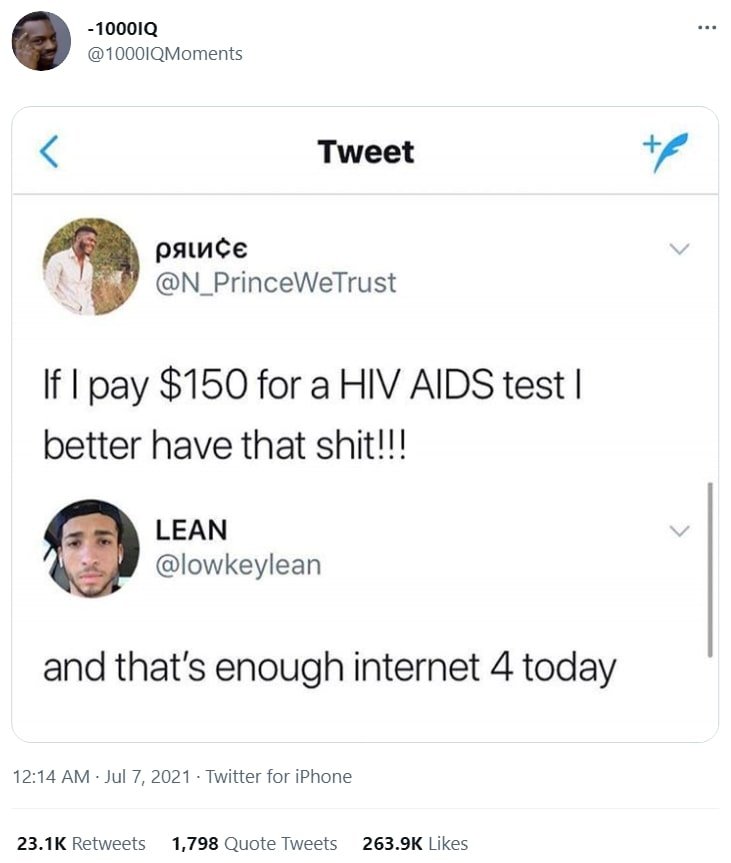This screenshot has height=863, width=731.
Task: View the 23.1K Retweets list
Action: coord(81,844)
